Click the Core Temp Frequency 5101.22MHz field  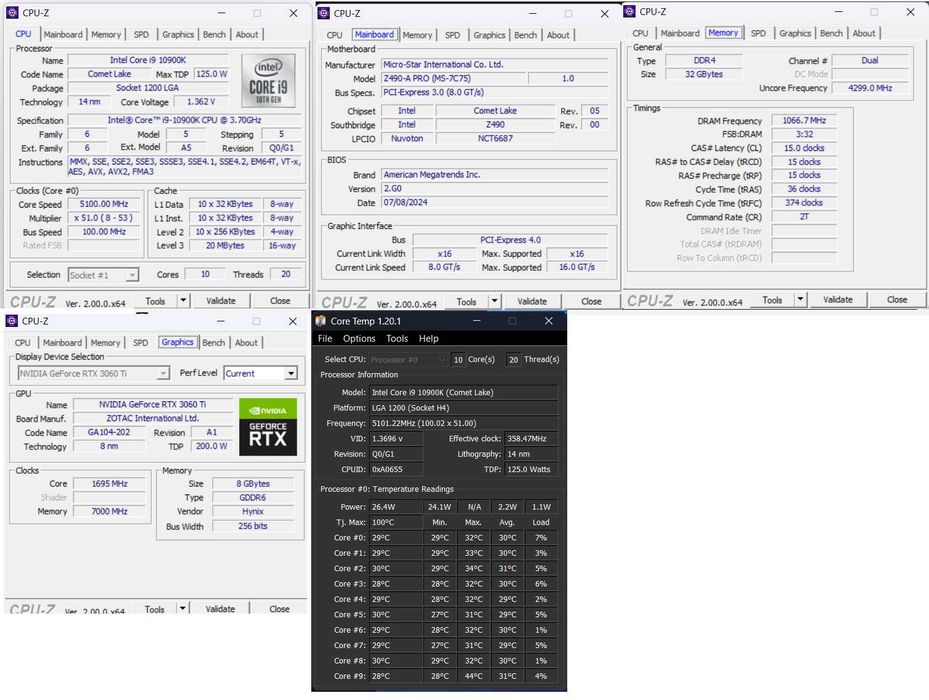(464, 423)
